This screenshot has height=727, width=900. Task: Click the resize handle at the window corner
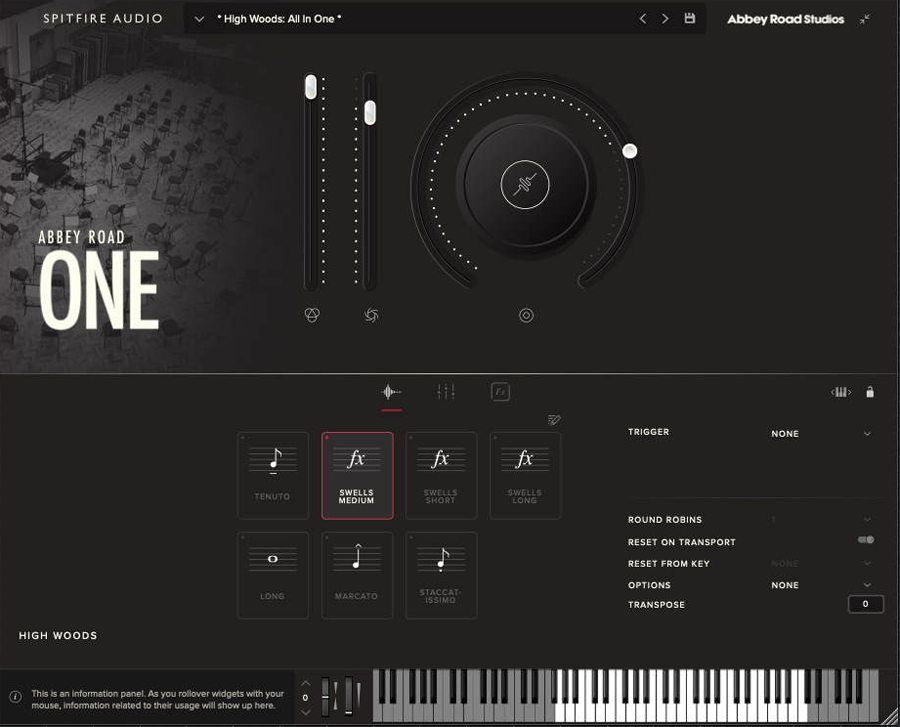(x=891, y=718)
